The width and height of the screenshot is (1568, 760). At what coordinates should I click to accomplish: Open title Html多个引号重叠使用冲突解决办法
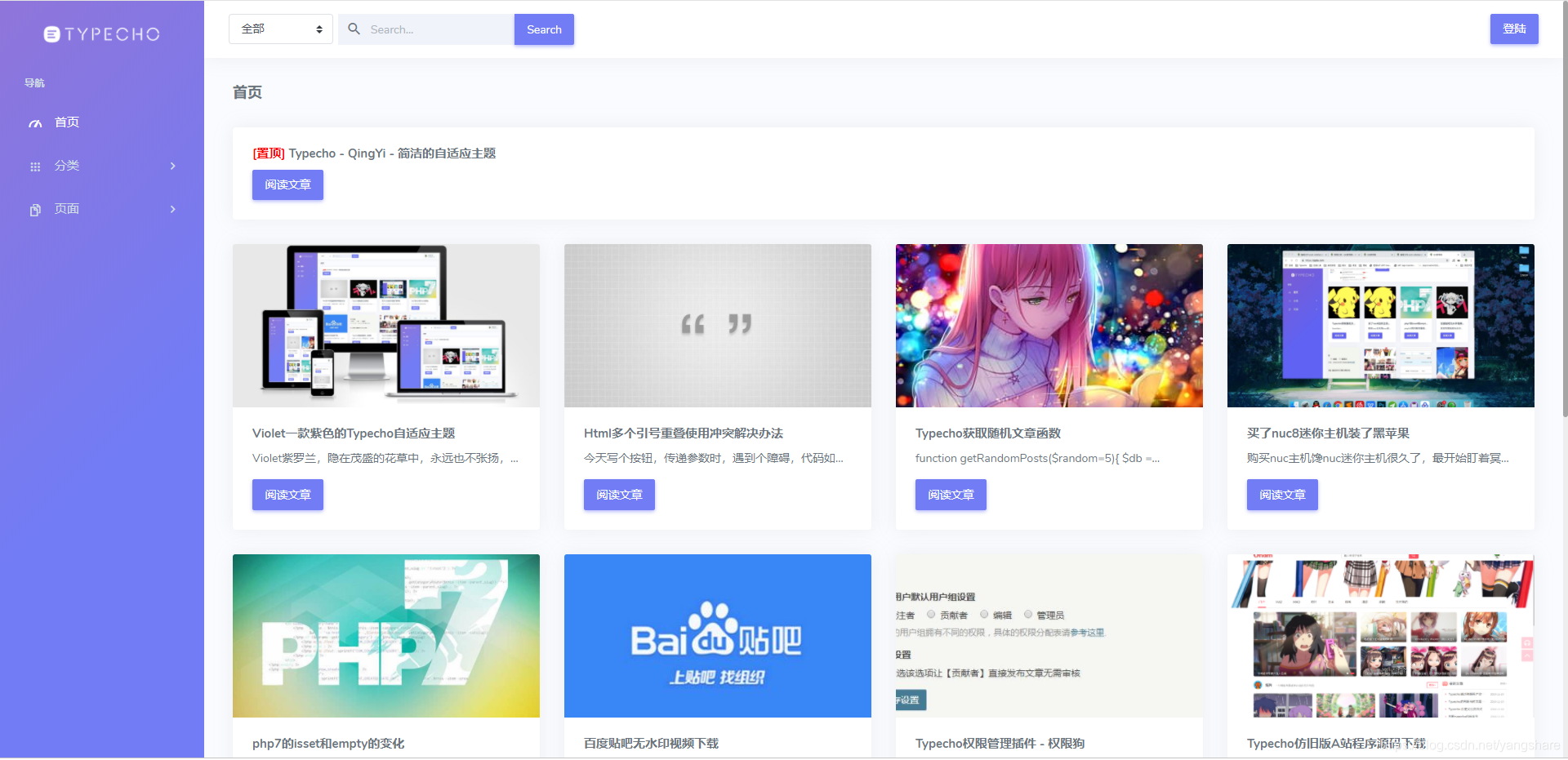click(x=684, y=433)
